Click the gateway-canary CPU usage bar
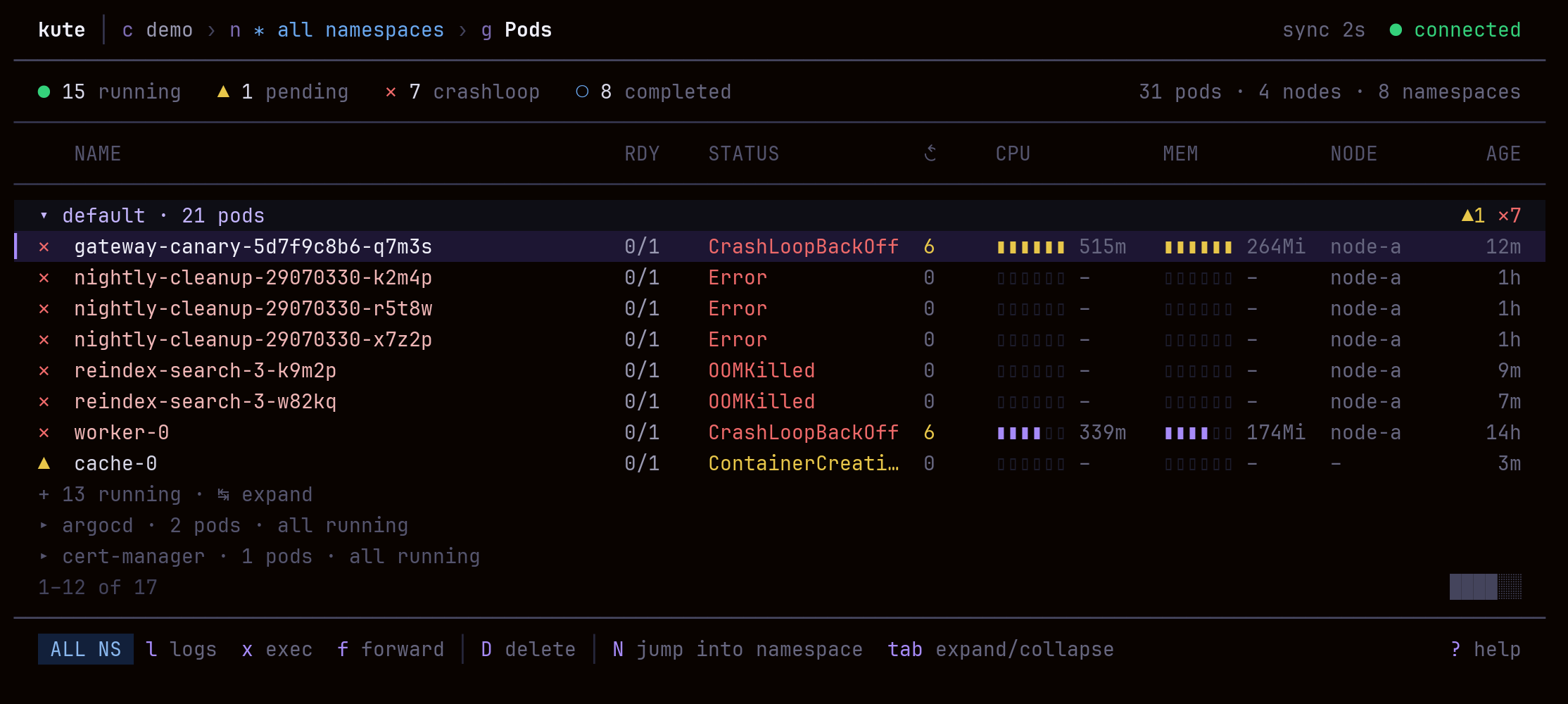The height and width of the screenshot is (704, 1568). tap(1031, 247)
